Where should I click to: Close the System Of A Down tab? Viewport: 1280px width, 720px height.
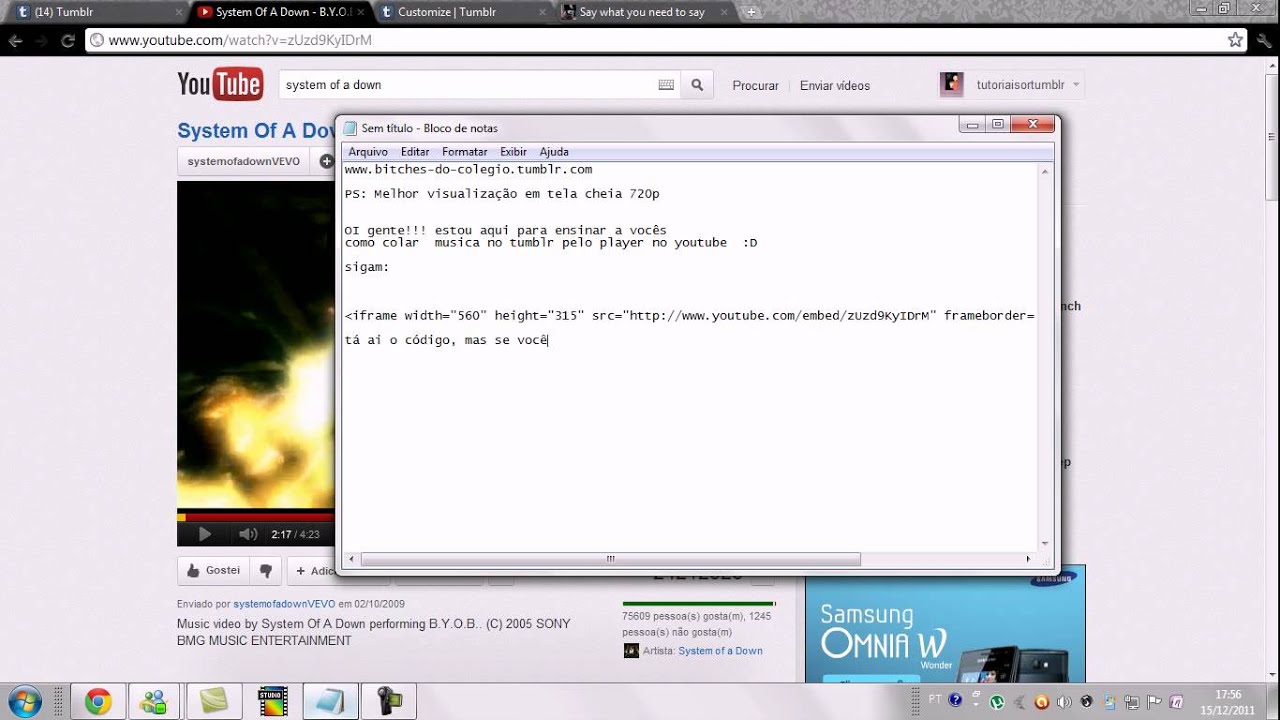click(x=361, y=12)
